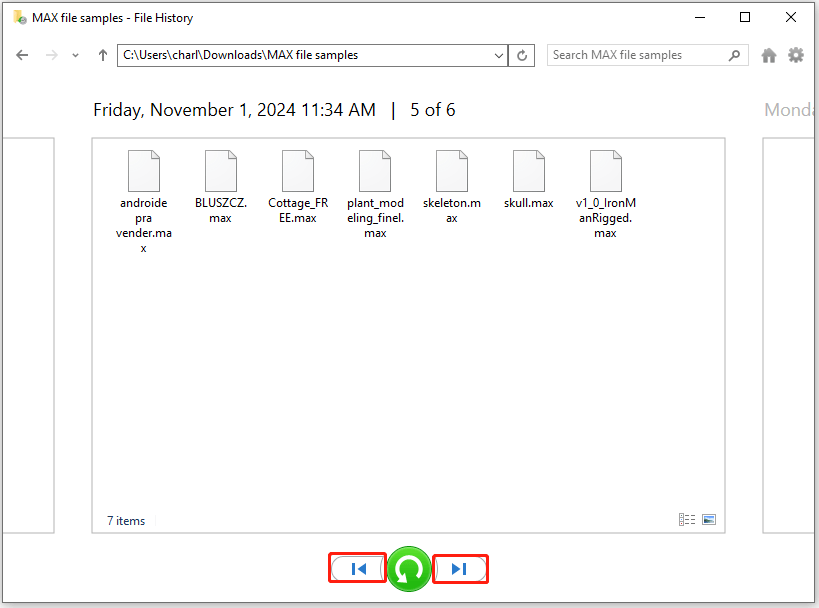Restore files with green button

tap(409, 569)
